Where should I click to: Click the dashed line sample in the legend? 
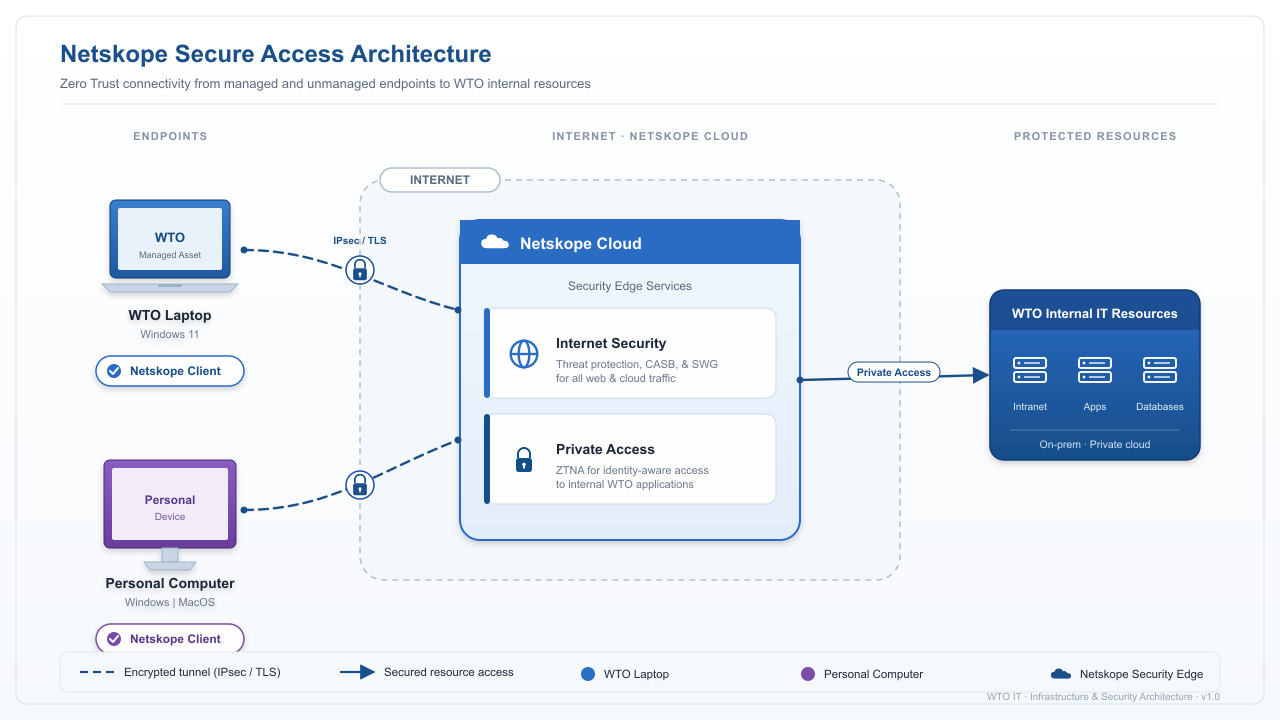tap(96, 673)
